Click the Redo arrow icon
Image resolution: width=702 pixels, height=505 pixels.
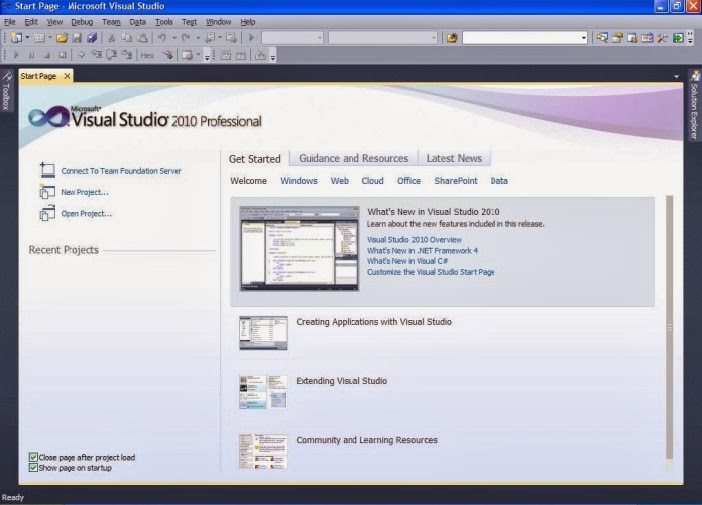coord(186,38)
